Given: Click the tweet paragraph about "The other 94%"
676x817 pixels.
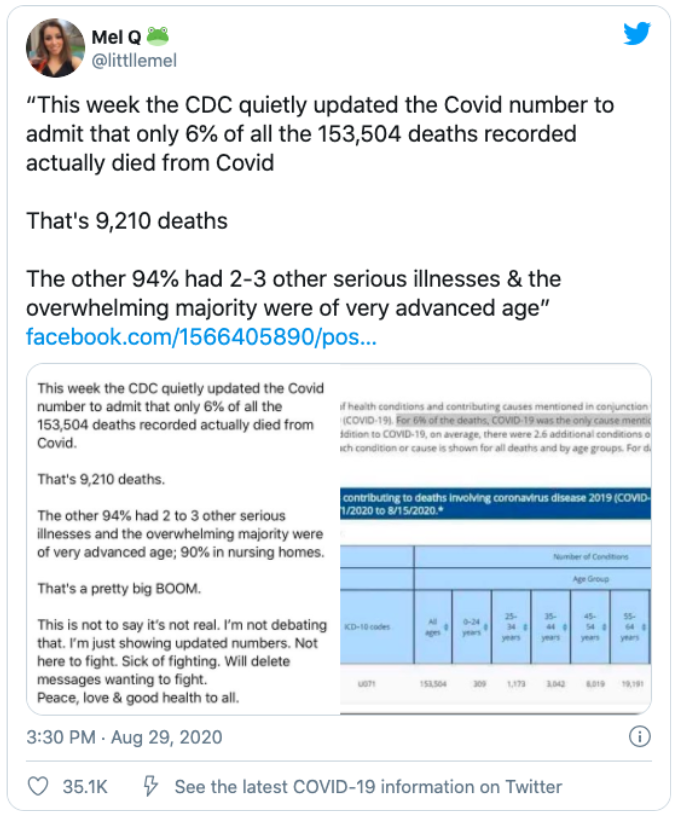Looking at the screenshot, I should tap(293, 293).
